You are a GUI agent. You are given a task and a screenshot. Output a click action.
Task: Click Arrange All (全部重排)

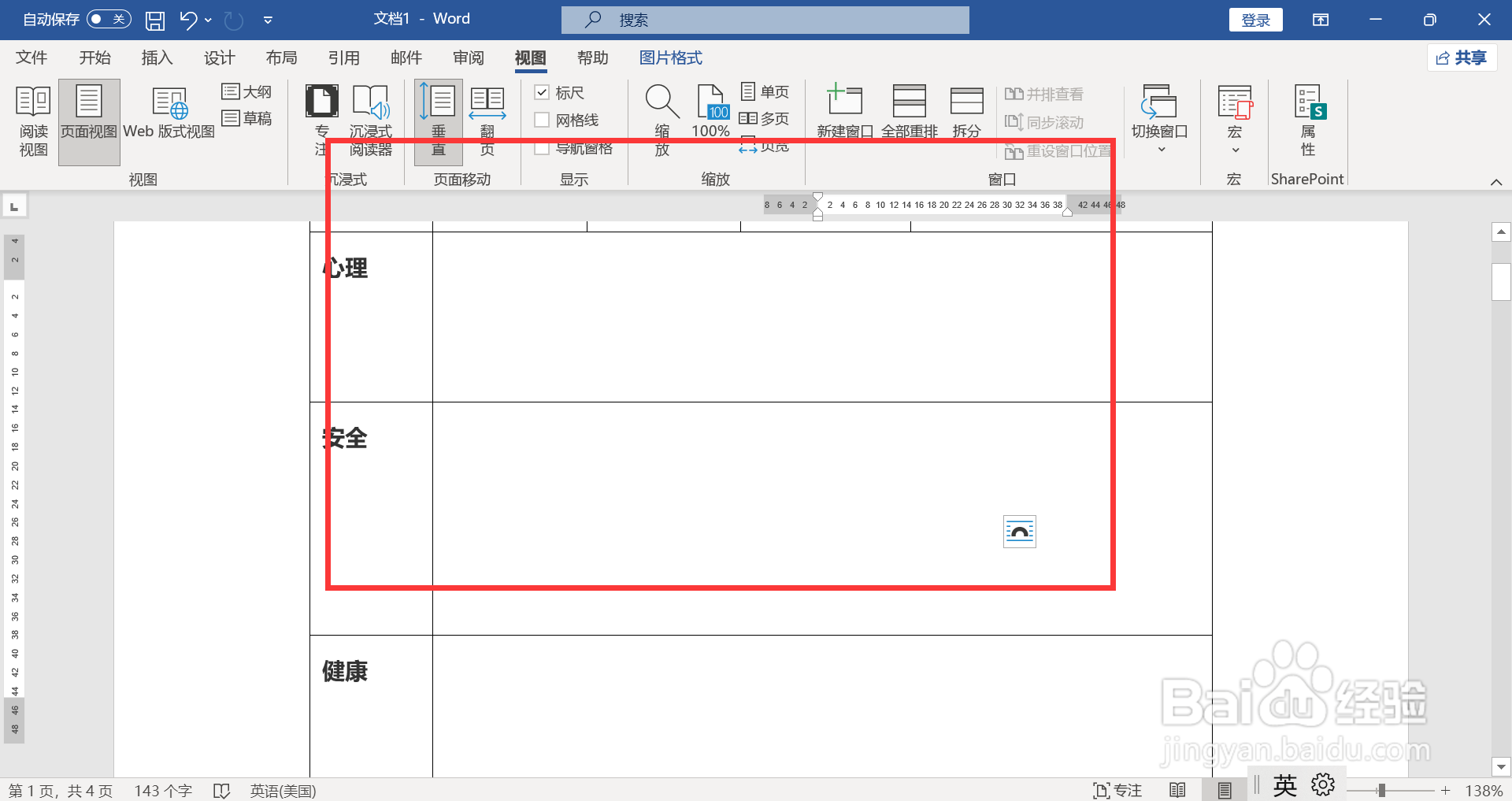pos(910,113)
